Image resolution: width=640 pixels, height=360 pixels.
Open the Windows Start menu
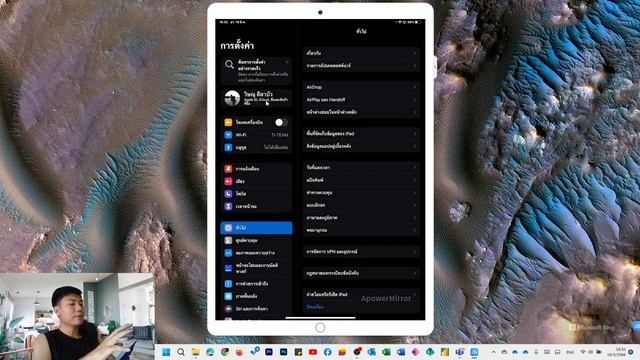click(x=166, y=352)
